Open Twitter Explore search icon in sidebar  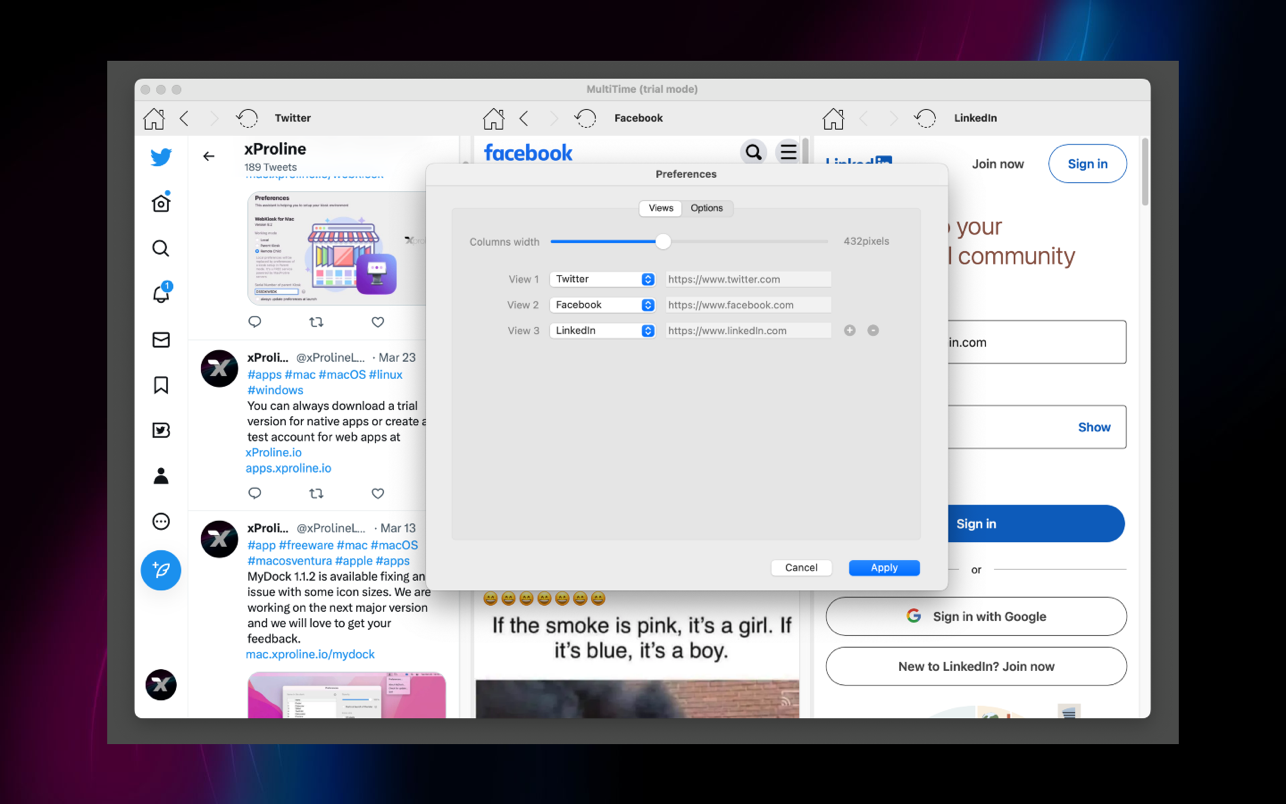(161, 248)
